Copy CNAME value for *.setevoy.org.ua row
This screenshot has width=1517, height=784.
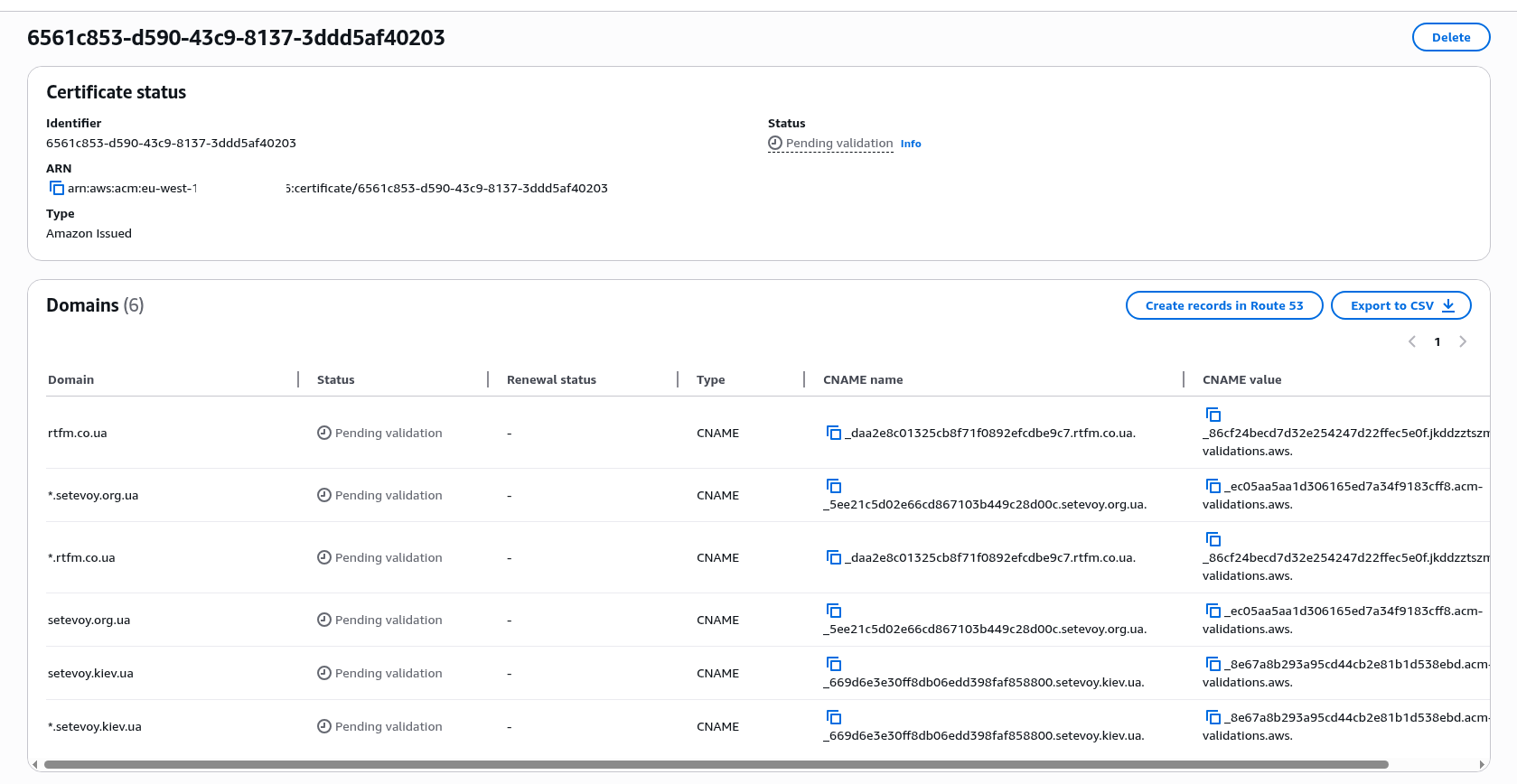(x=1213, y=486)
